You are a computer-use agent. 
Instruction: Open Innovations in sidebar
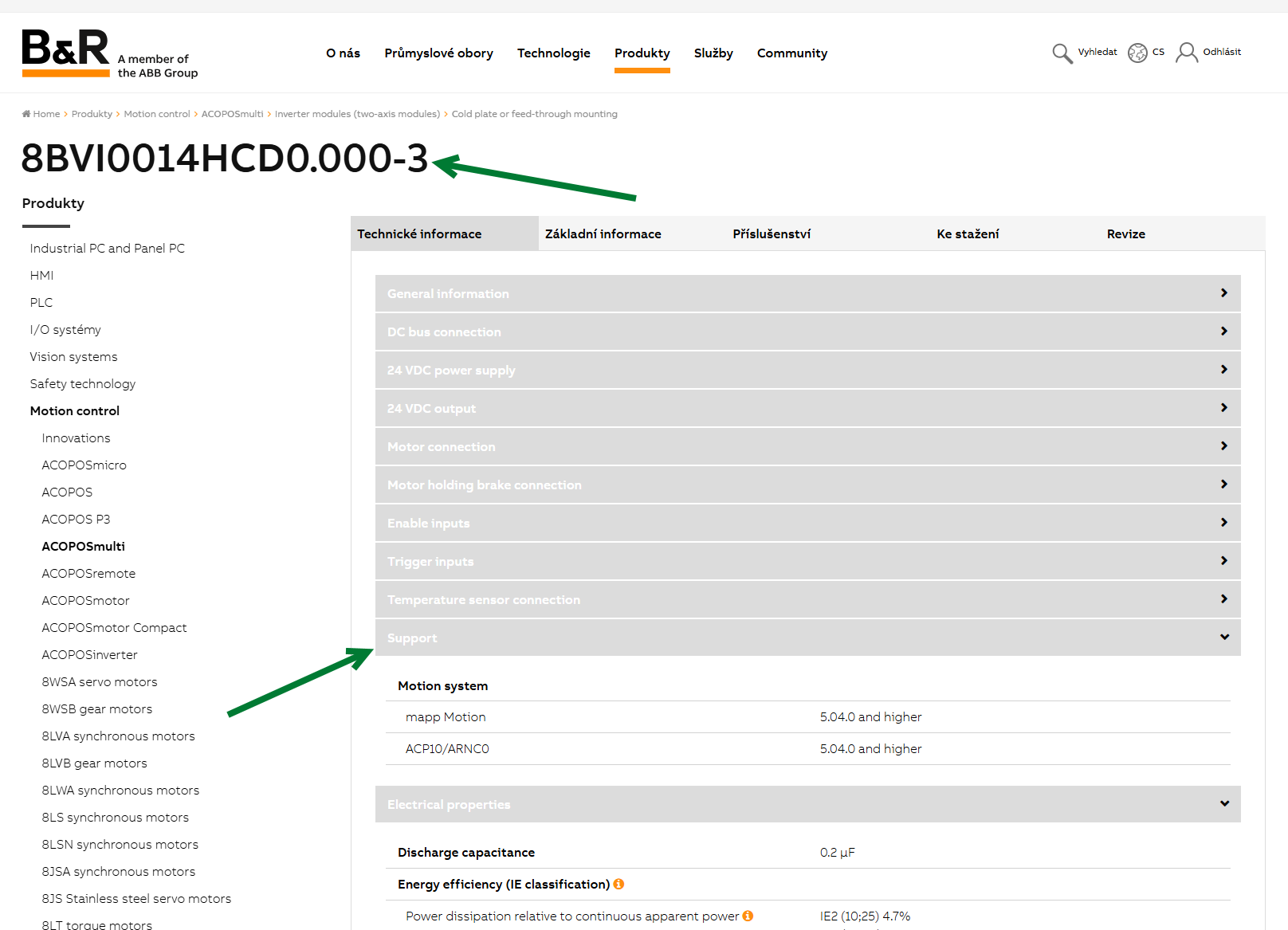76,438
